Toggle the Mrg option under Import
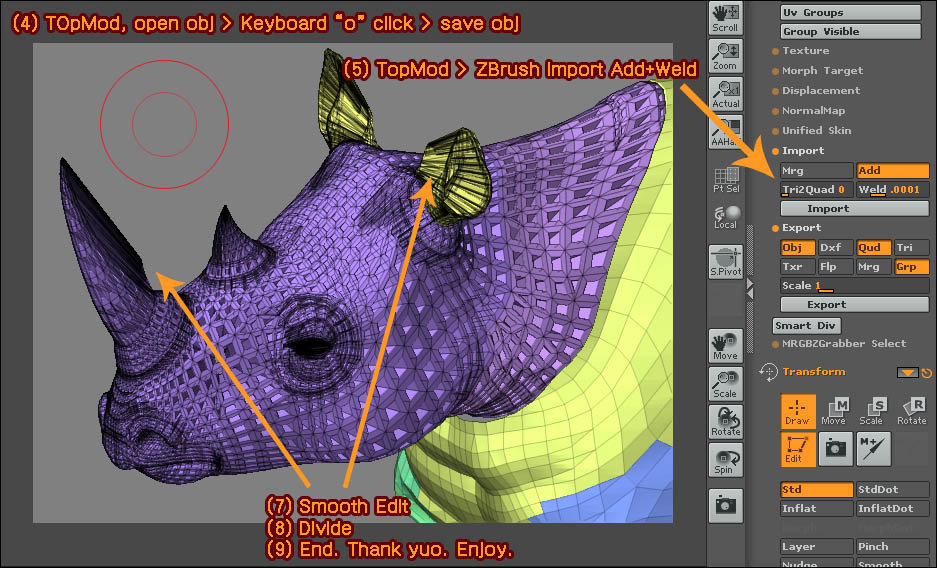The height and width of the screenshot is (568, 937). pos(816,171)
